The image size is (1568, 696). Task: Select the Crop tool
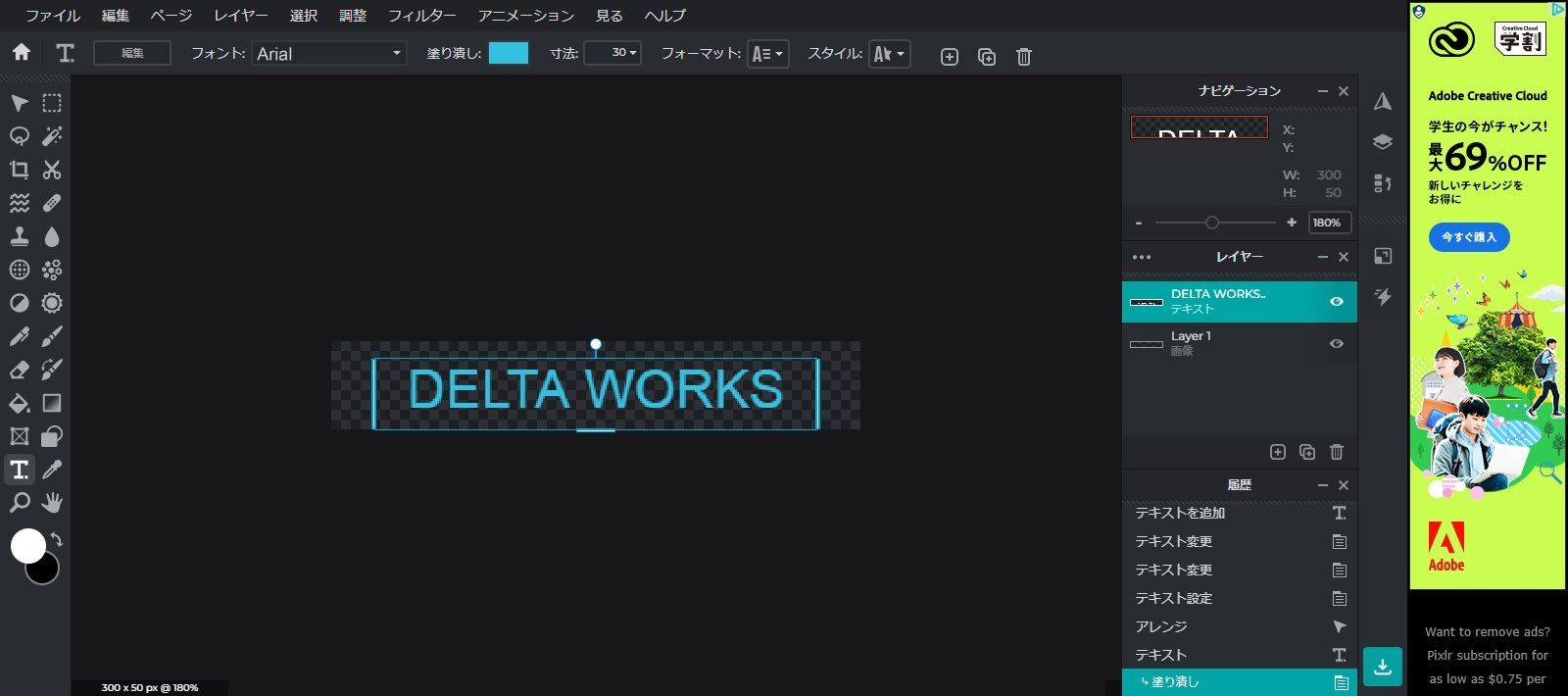19,170
